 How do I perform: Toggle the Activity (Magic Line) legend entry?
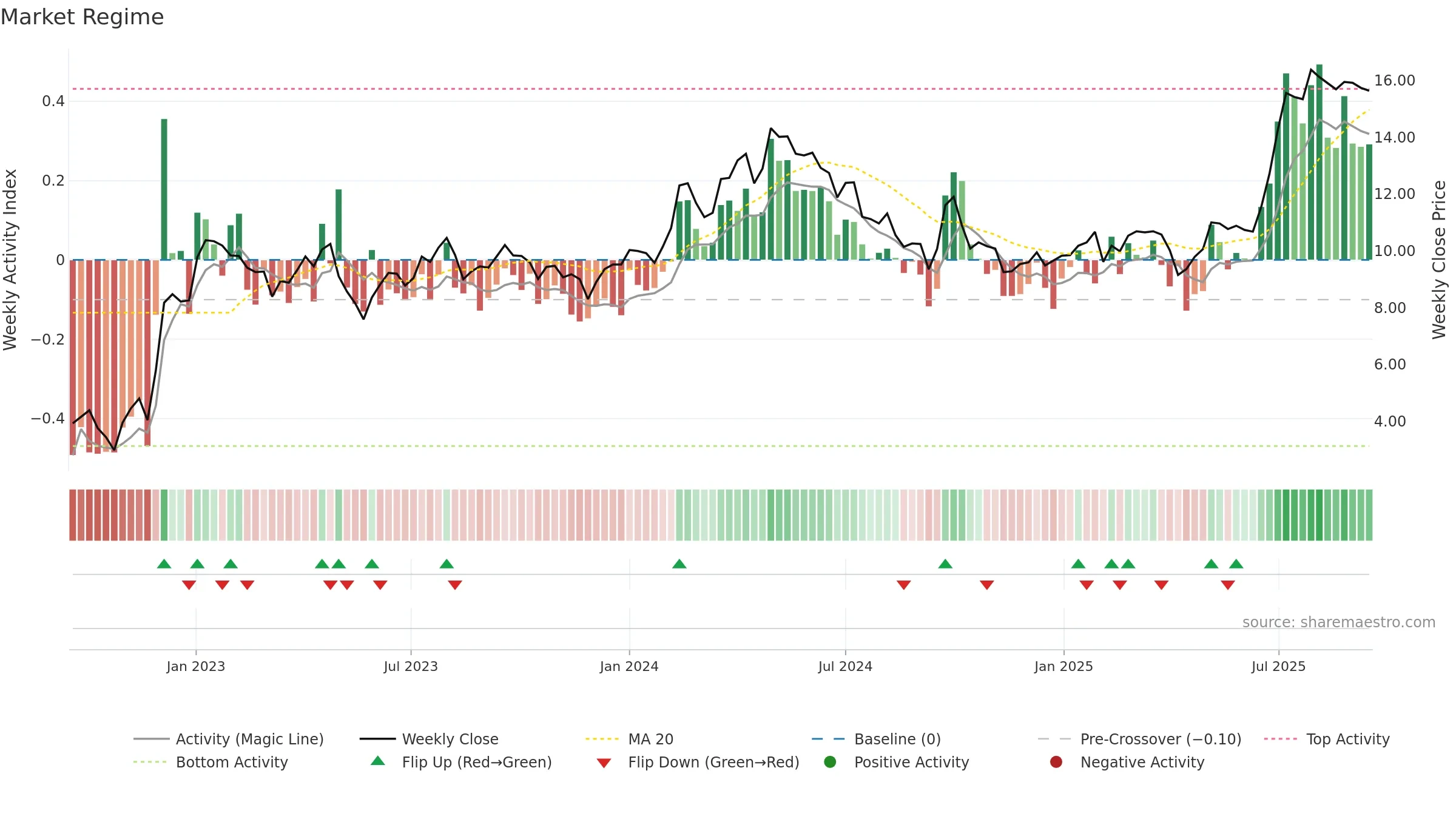pos(229,739)
